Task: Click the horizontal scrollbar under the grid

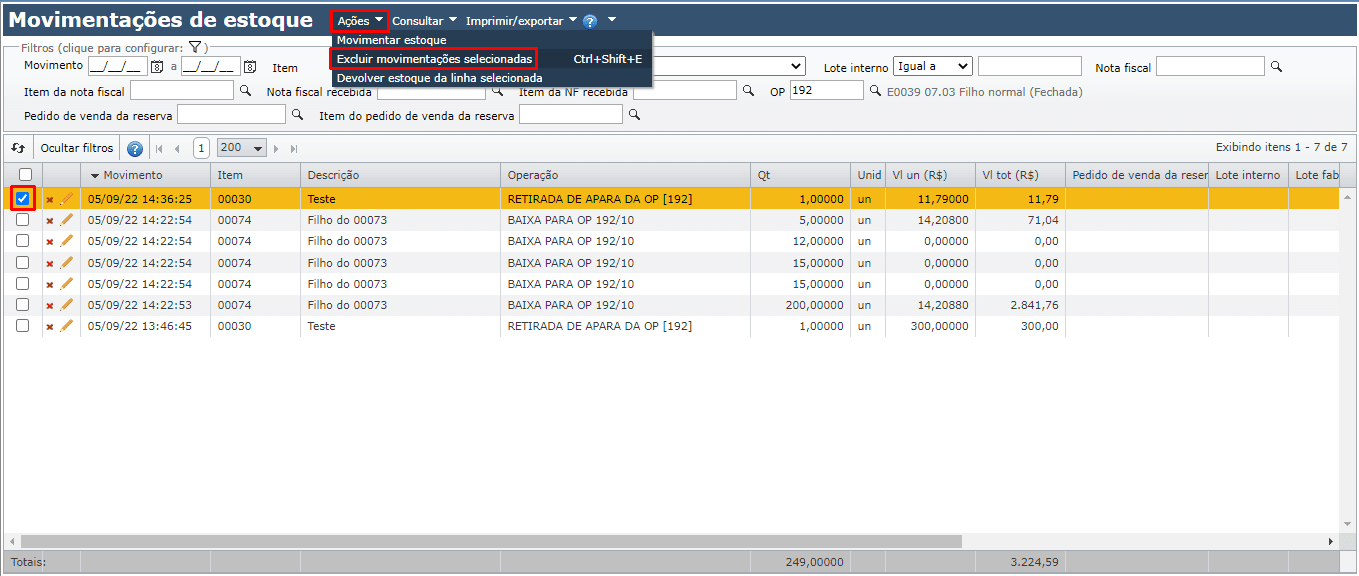Action: point(500,541)
